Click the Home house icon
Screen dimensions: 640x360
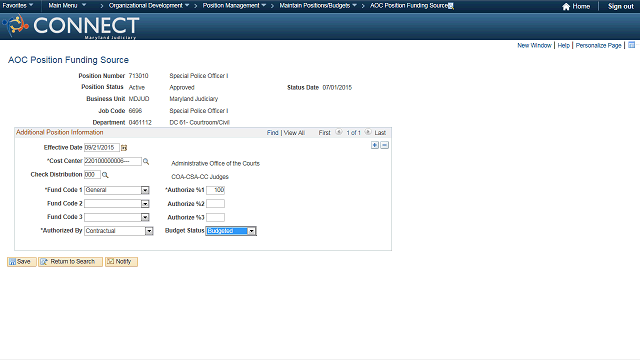[x=566, y=7]
